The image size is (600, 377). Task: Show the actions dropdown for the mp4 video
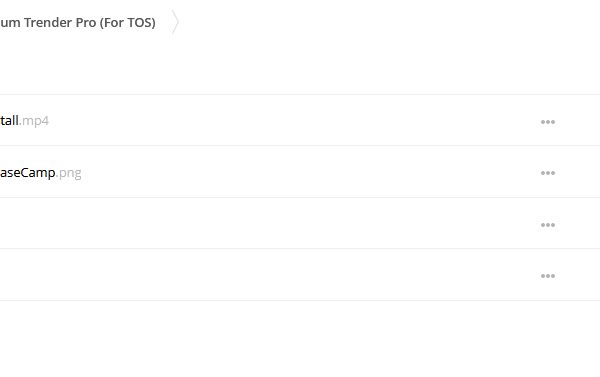548,122
